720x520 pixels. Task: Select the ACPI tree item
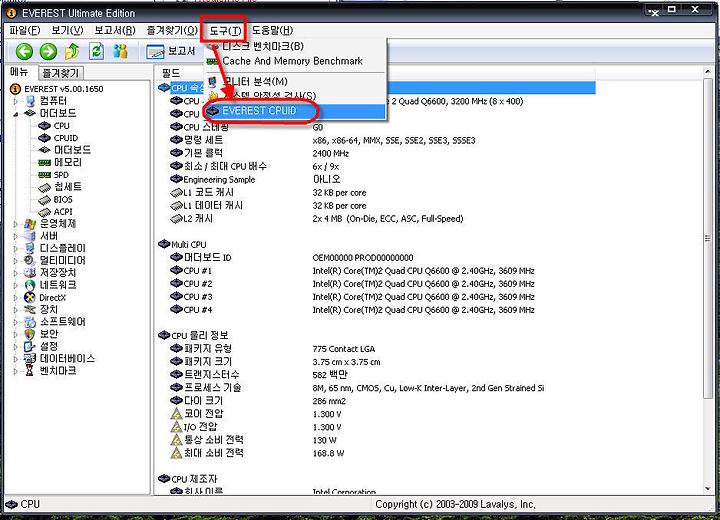coord(63,211)
